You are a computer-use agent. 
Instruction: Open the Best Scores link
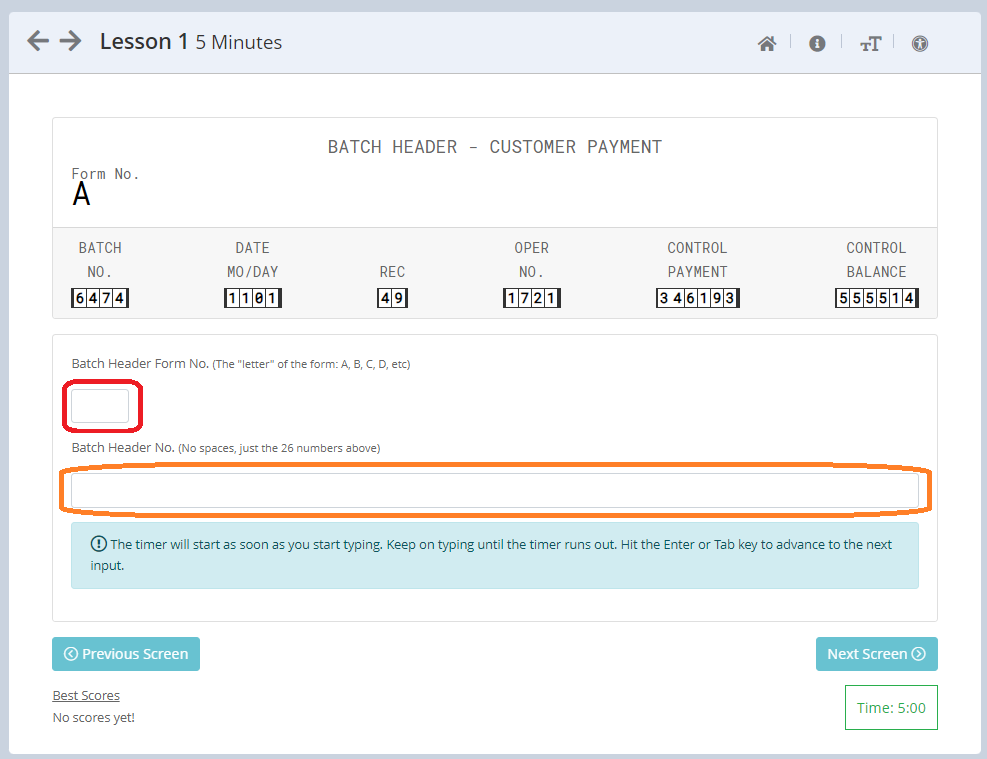click(86, 695)
